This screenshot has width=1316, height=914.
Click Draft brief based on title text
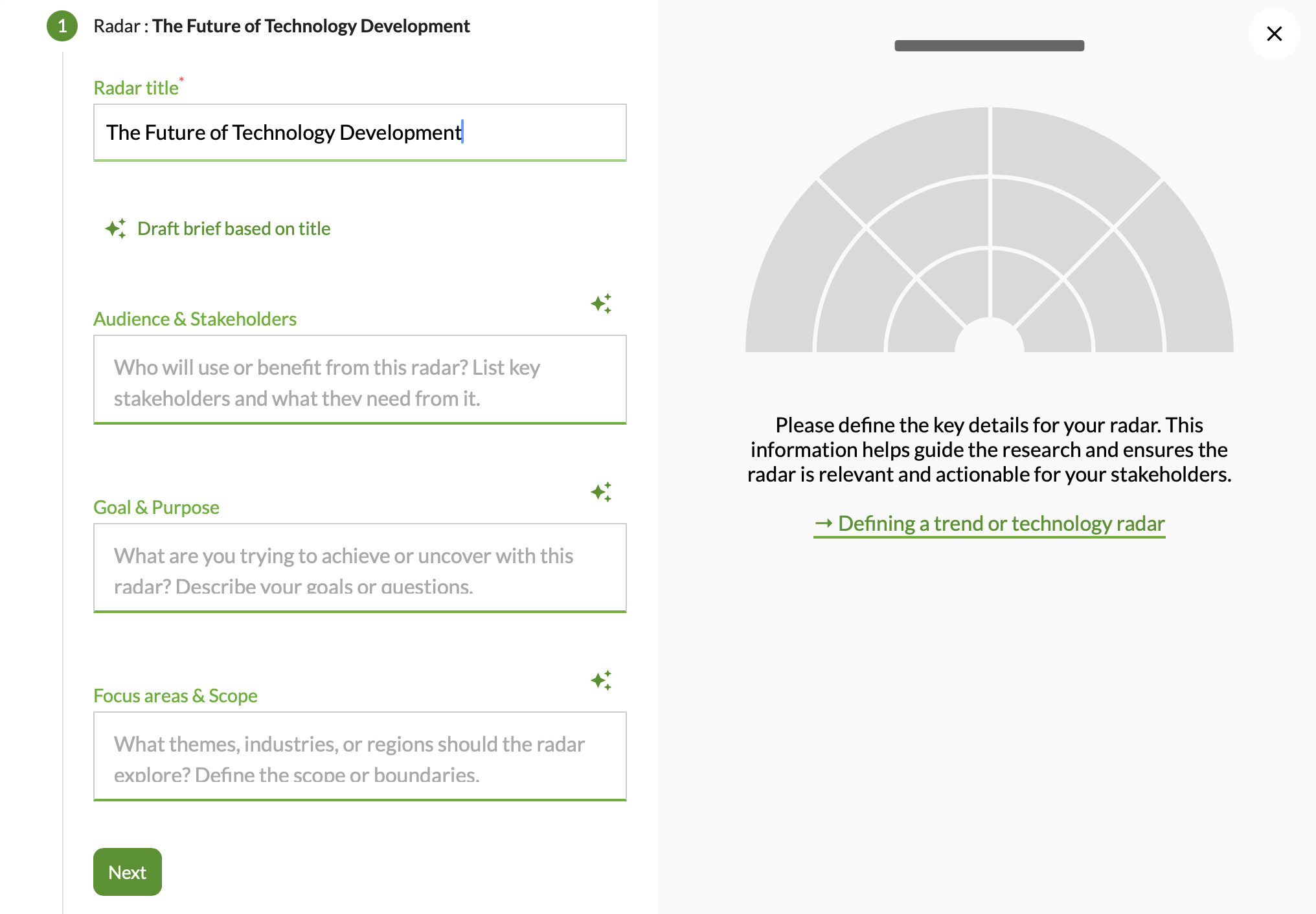click(234, 229)
